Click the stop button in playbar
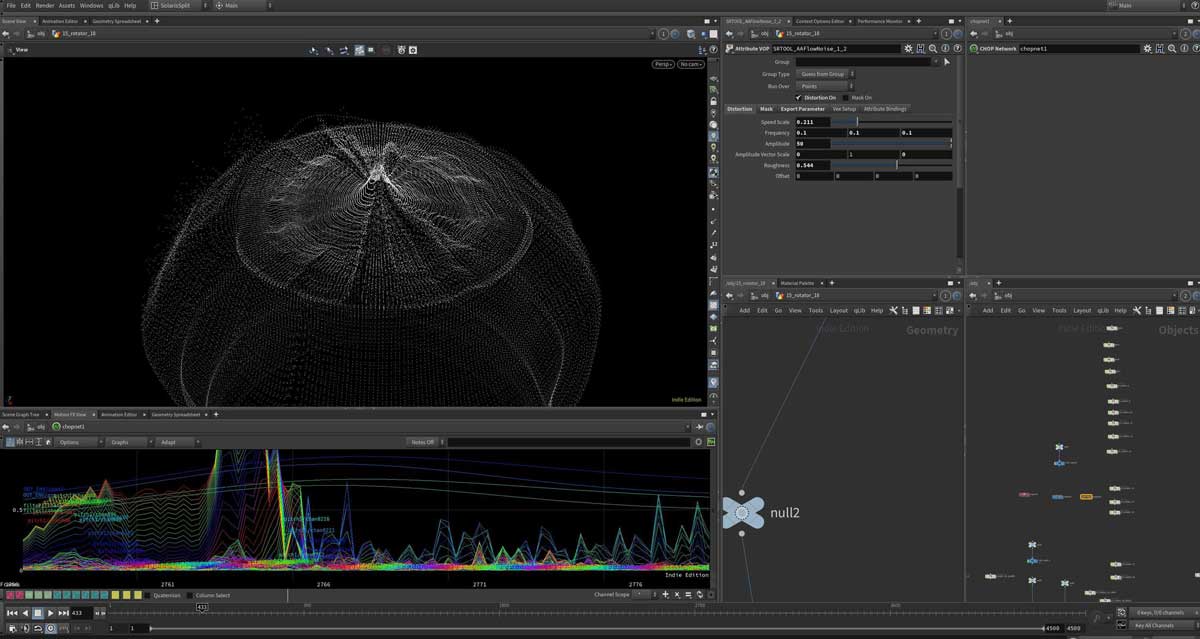Viewport: 1200px width, 639px height. 37,613
